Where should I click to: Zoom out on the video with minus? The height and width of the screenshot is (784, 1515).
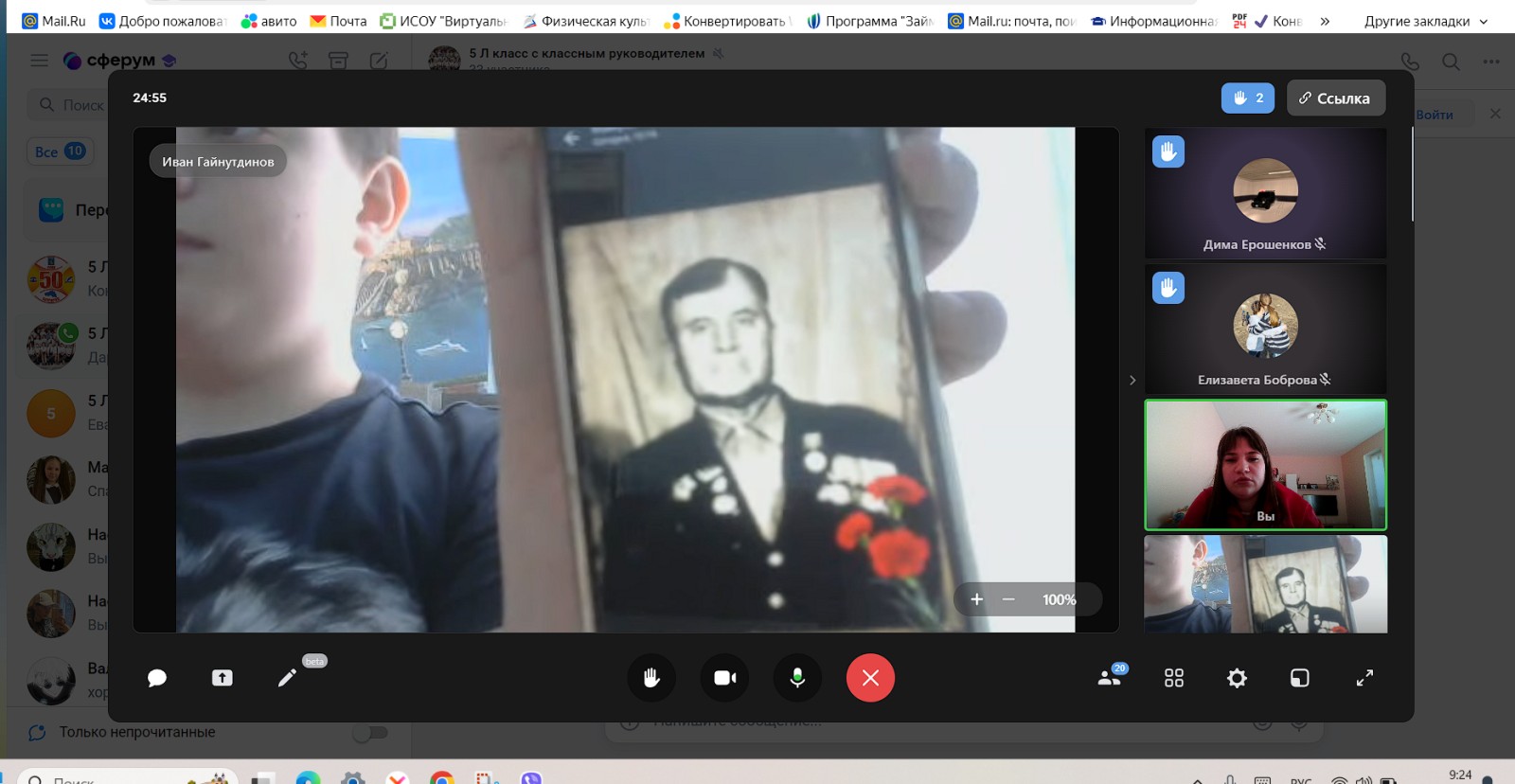[x=1008, y=599]
